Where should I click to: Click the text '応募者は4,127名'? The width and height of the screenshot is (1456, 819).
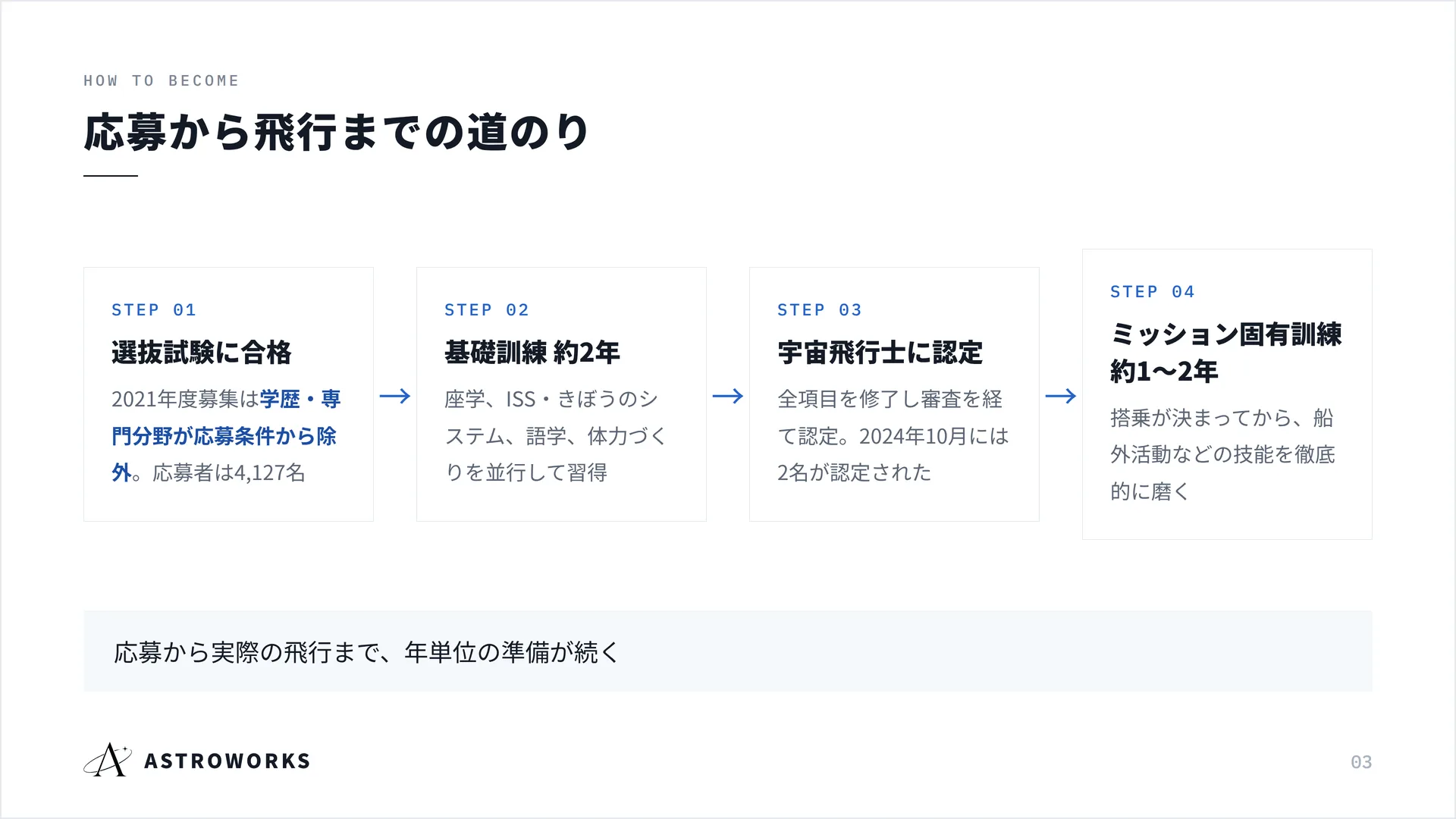coord(229,472)
